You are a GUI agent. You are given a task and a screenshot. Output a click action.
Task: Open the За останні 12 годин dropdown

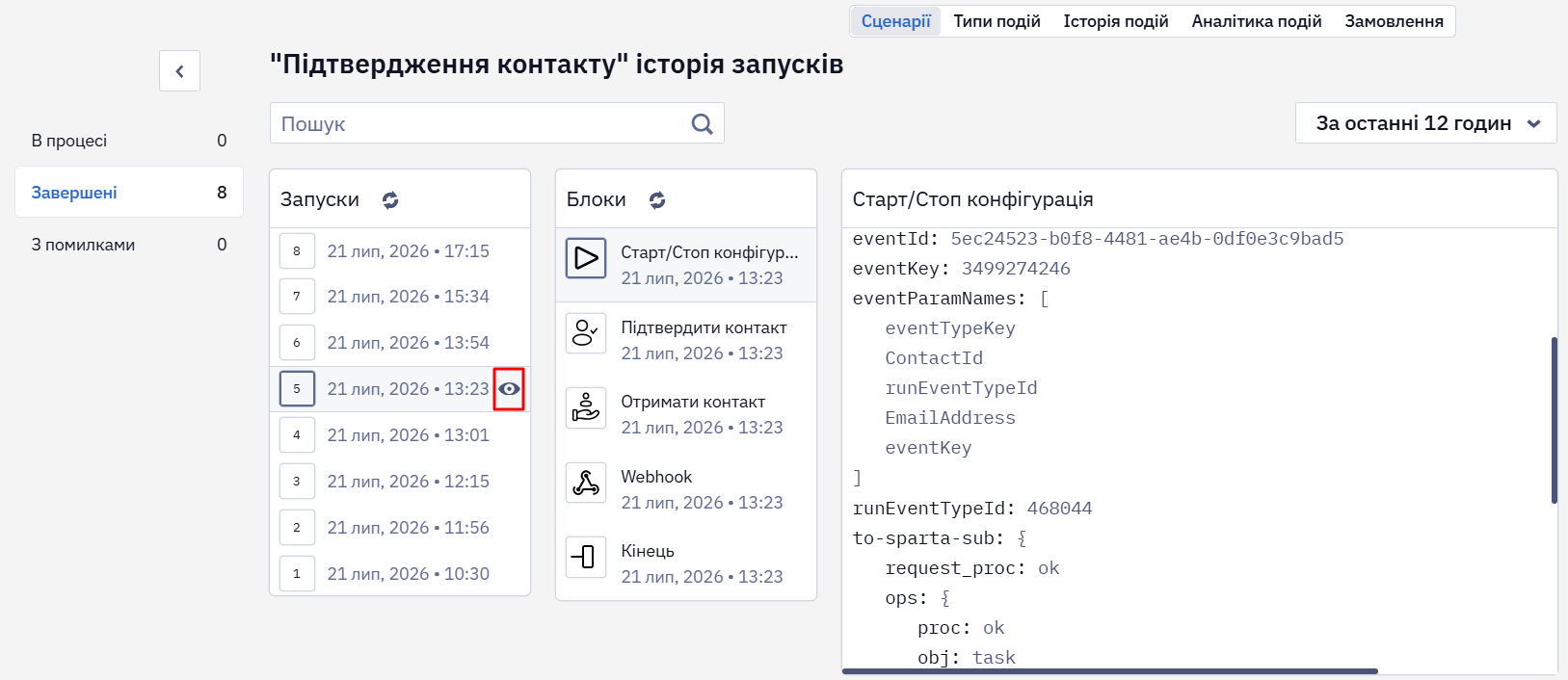point(1425,123)
